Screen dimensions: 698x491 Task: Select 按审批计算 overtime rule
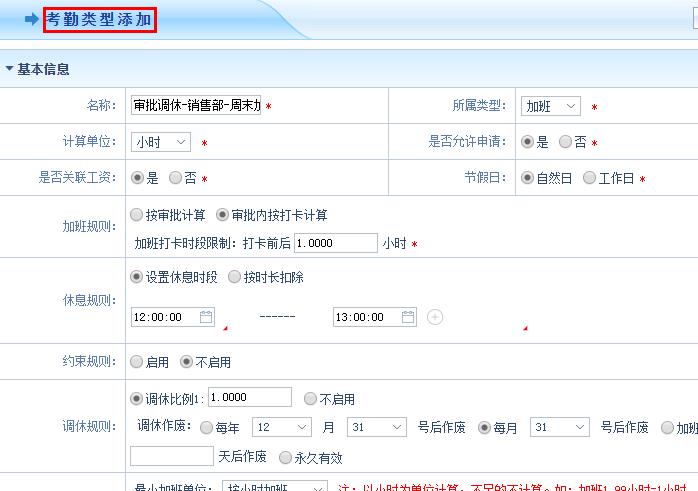point(137,215)
